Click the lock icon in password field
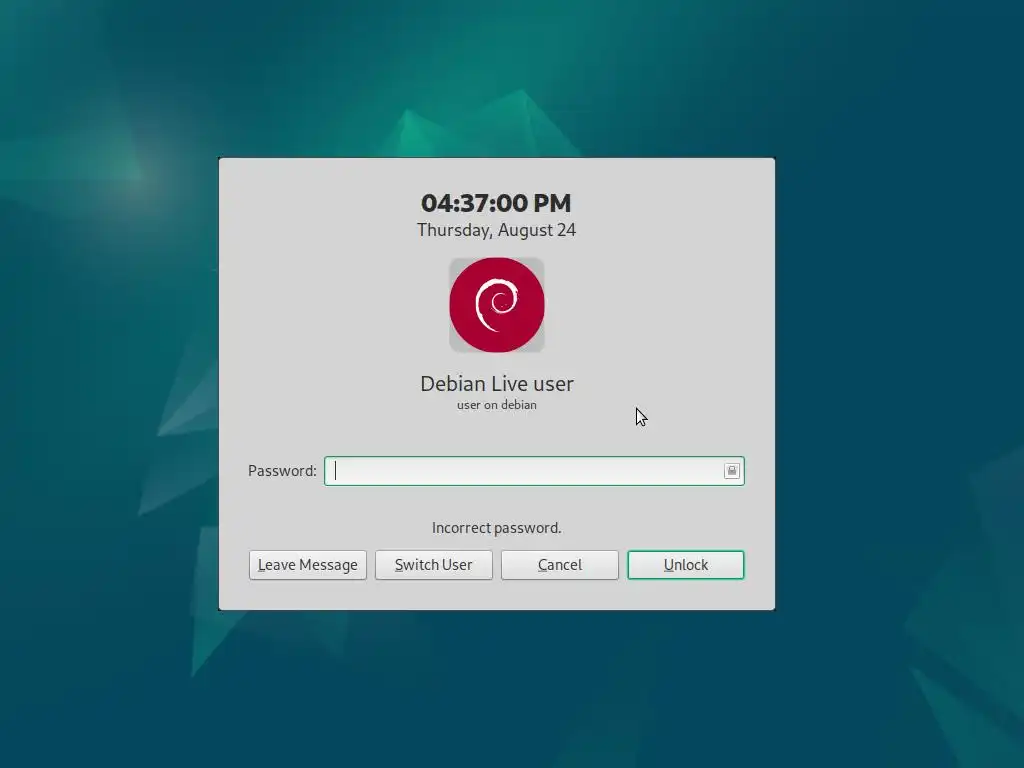This screenshot has width=1024, height=768. click(x=731, y=471)
